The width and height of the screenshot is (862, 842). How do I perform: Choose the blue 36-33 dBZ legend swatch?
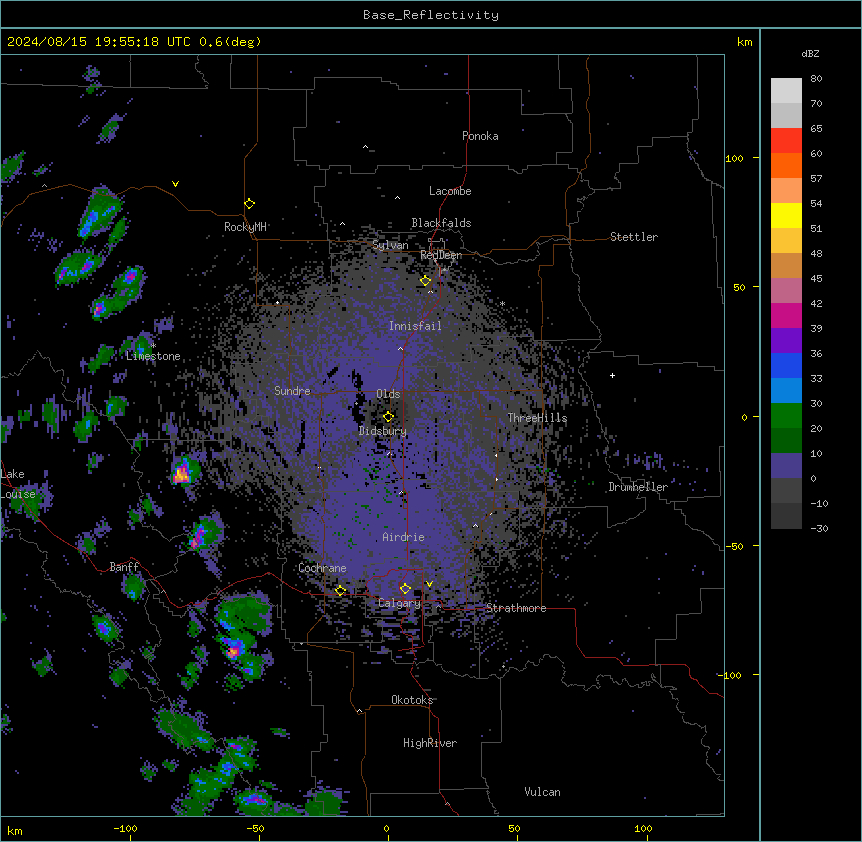(786, 365)
